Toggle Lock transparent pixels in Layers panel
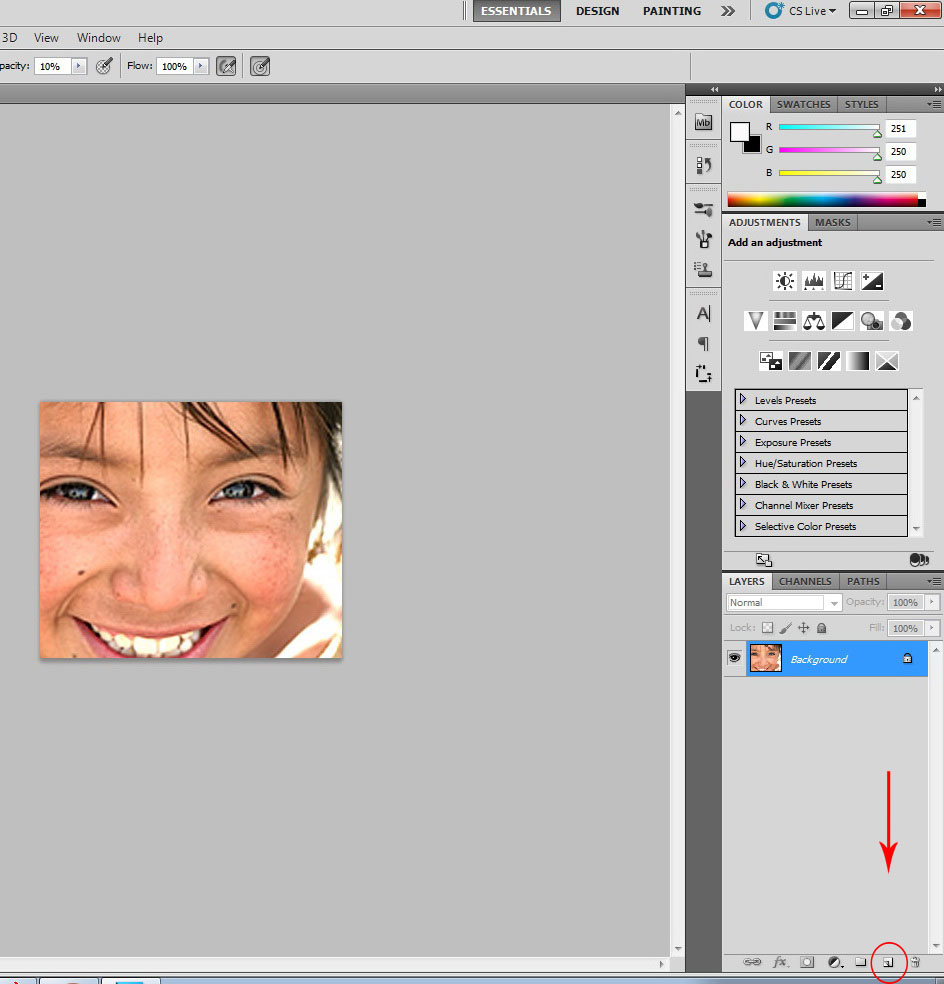This screenshot has height=984, width=944. click(x=767, y=628)
